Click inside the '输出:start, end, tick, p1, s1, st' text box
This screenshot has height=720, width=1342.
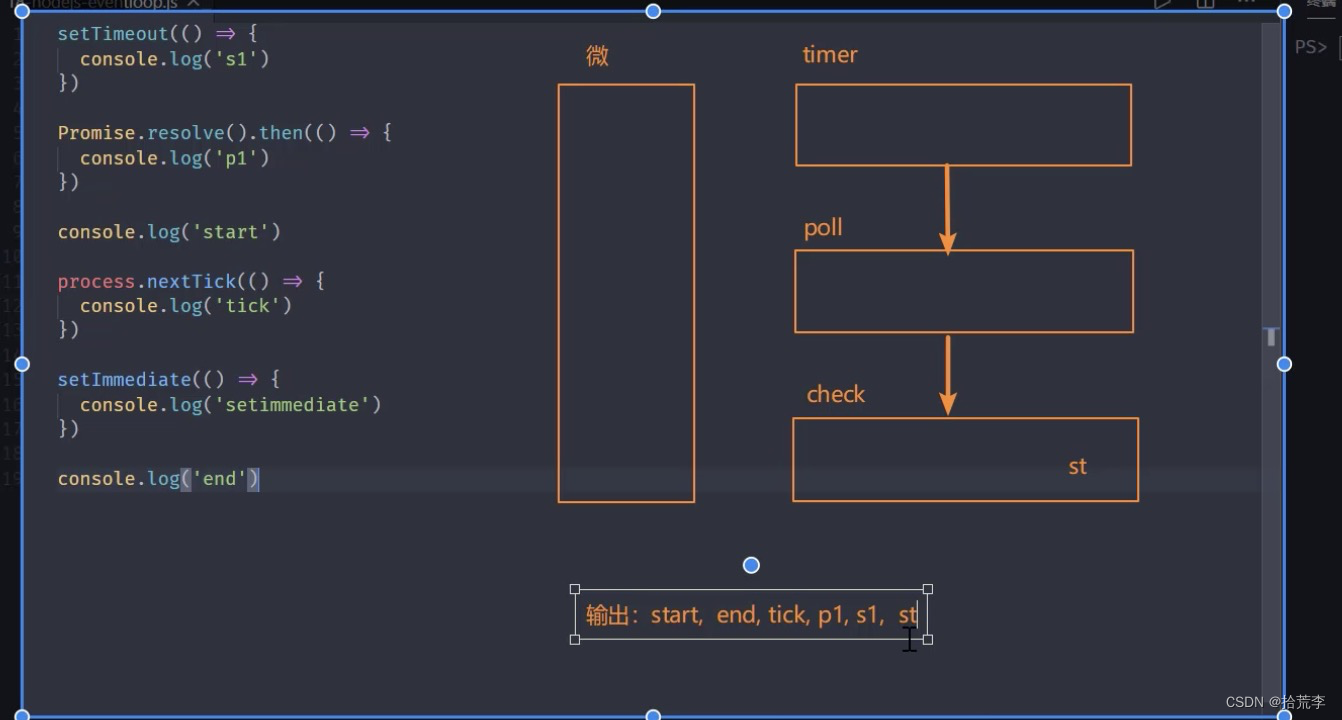tap(751, 615)
